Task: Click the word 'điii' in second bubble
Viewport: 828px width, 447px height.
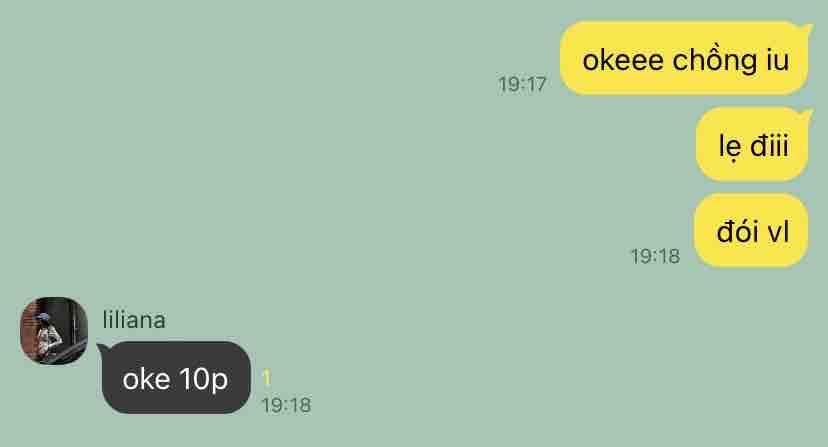Action: tap(769, 145)
